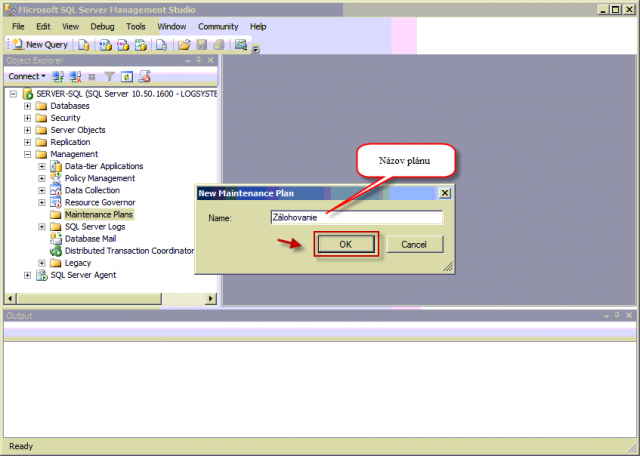
Task: Expand the Security folder
Action: point(27,118)
